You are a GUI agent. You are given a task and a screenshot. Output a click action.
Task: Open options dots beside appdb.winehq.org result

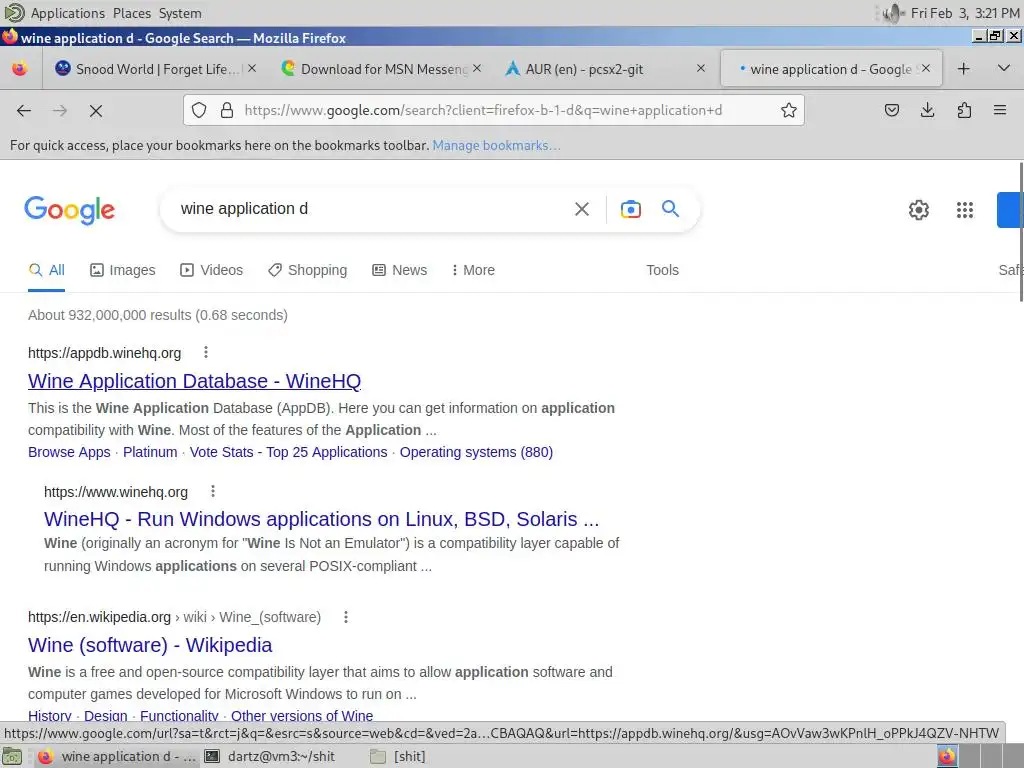pos(206,353)
